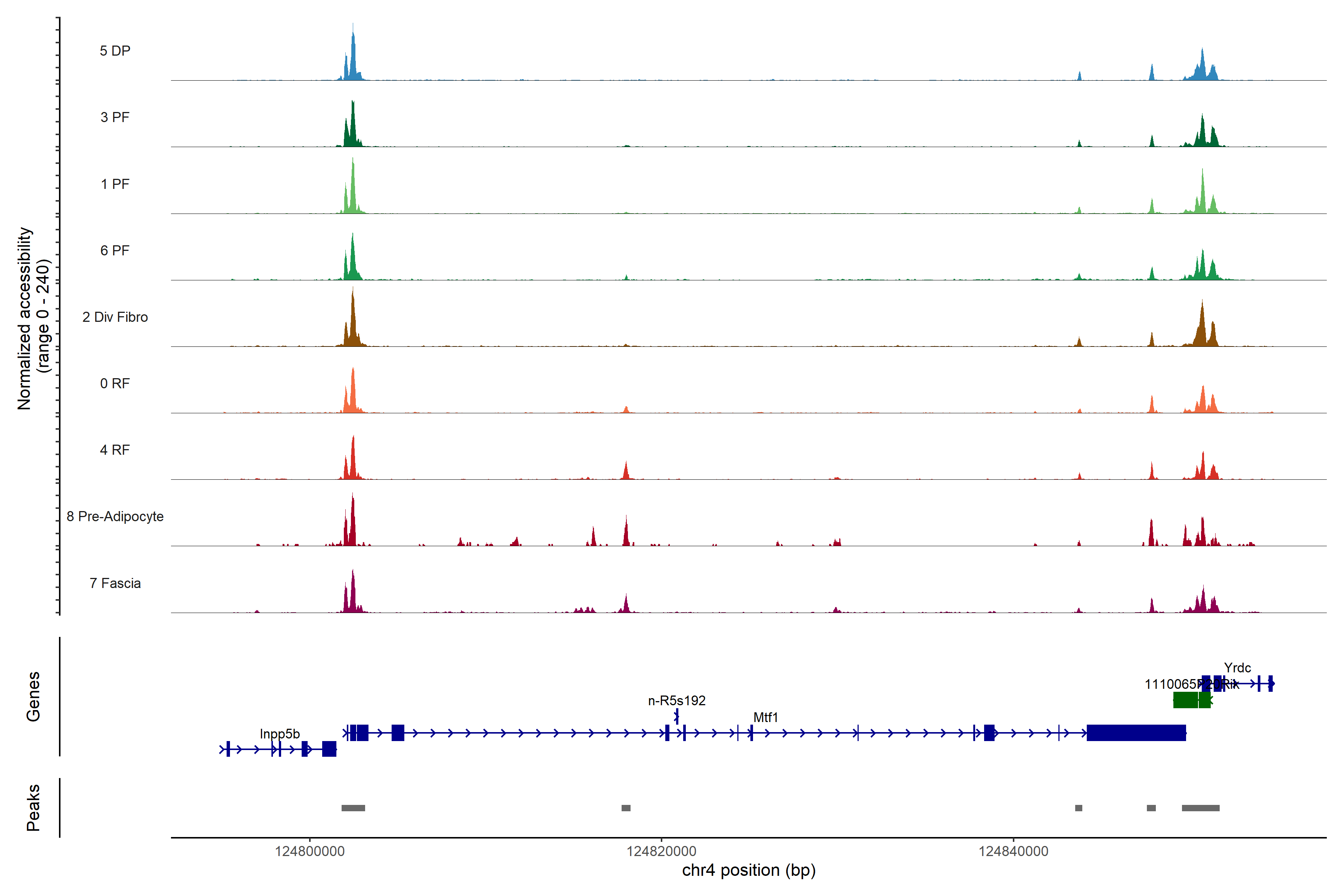Click the 124820000 axis tick label
The width and height of the screenshot is (1344, 896).
661,852
